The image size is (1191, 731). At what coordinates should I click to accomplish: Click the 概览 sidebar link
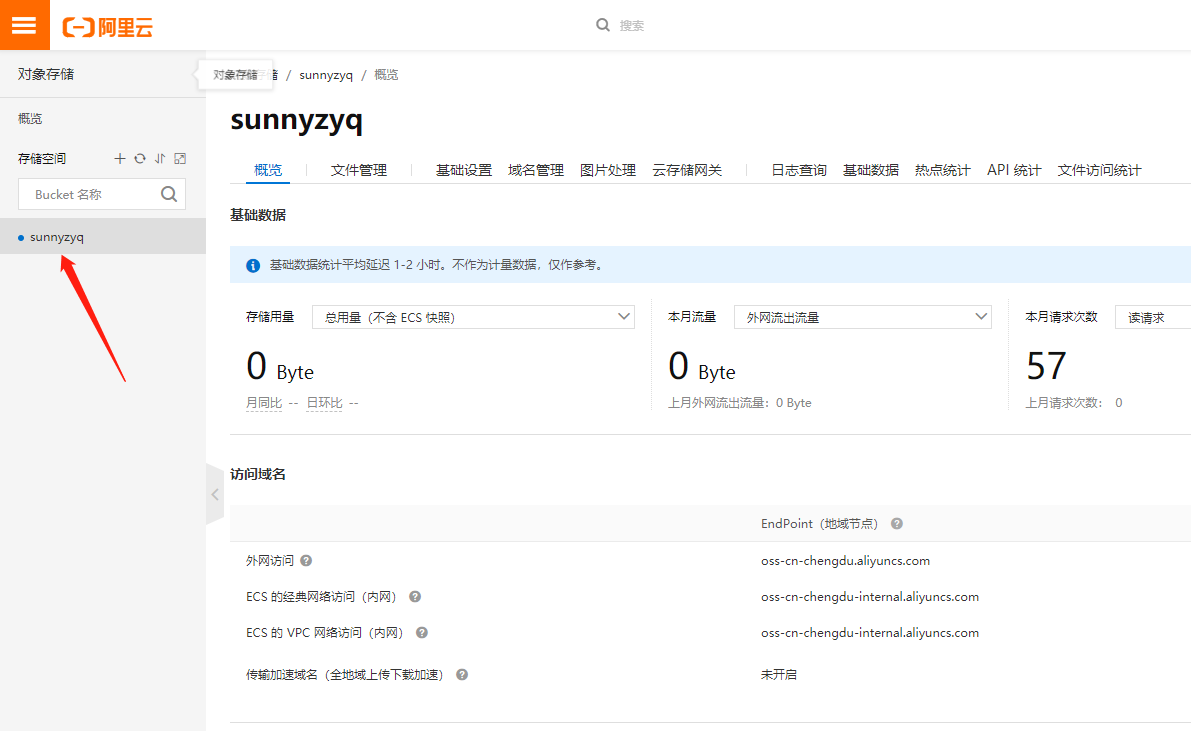point(30,119)
